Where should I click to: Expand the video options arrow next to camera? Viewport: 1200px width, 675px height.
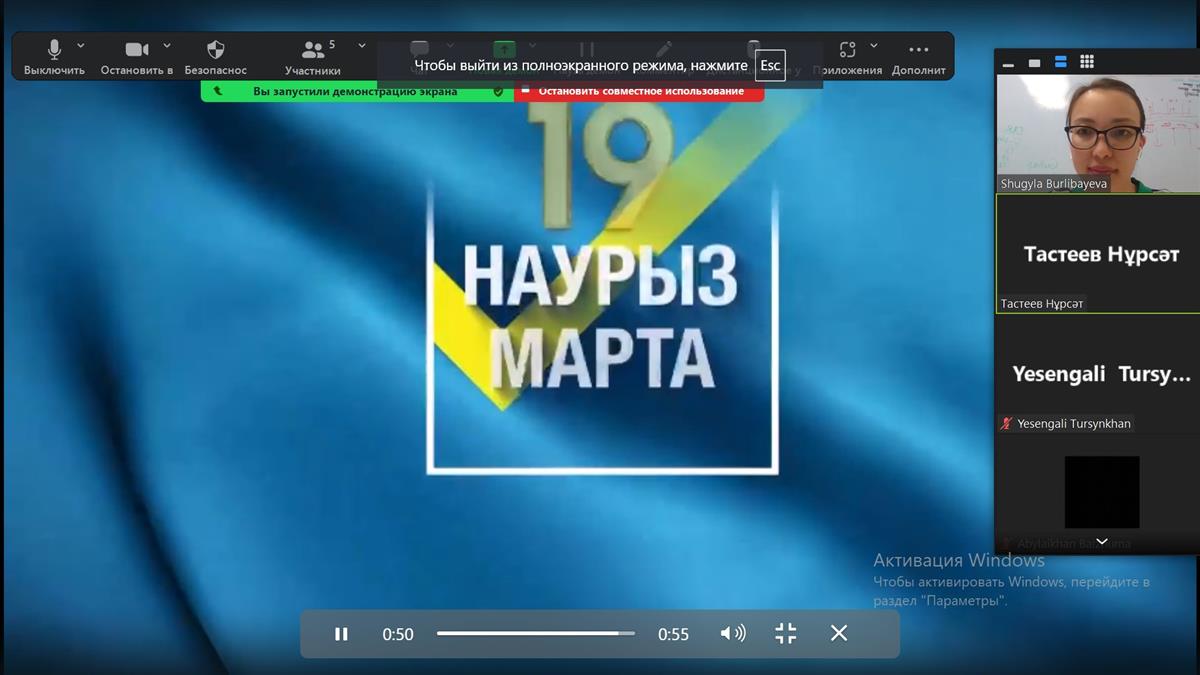pyautogui.click(x=167, y=46)
